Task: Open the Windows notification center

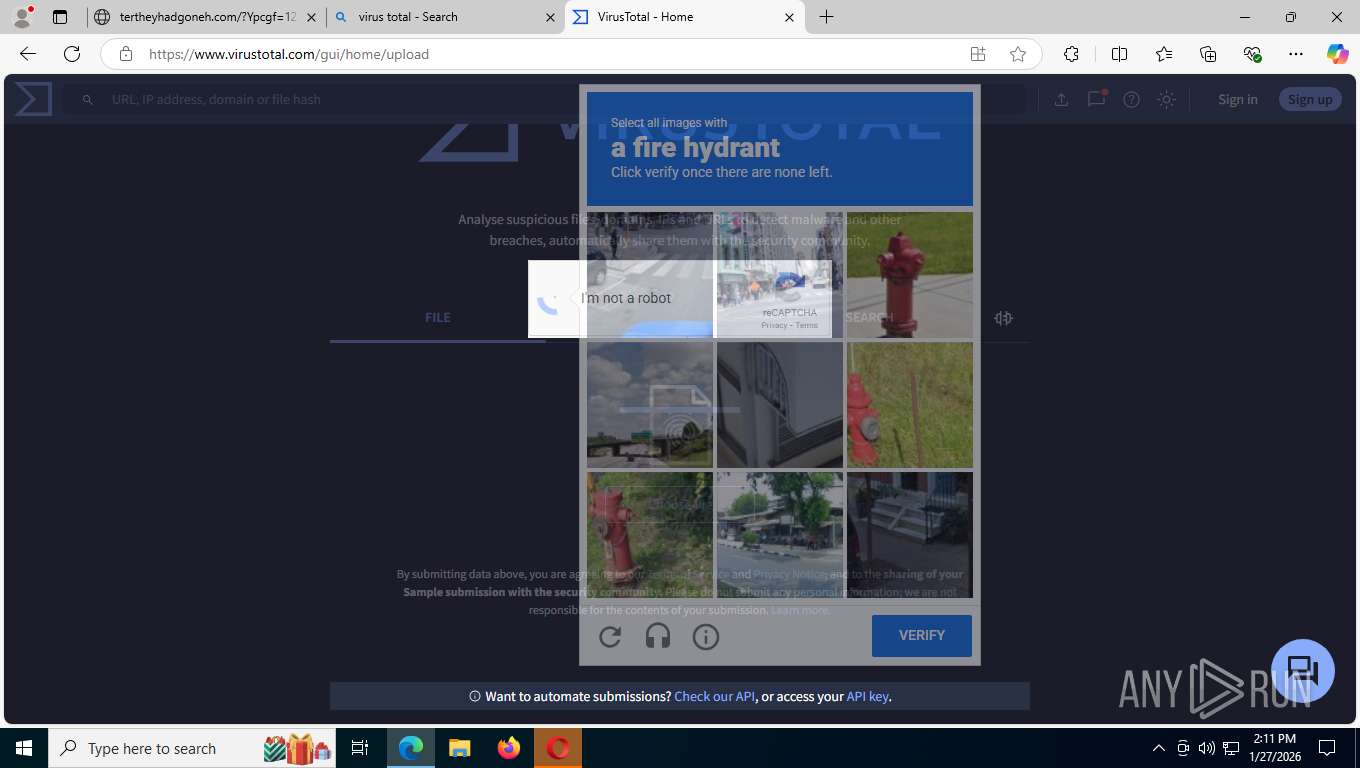Action: [1327, 748]
